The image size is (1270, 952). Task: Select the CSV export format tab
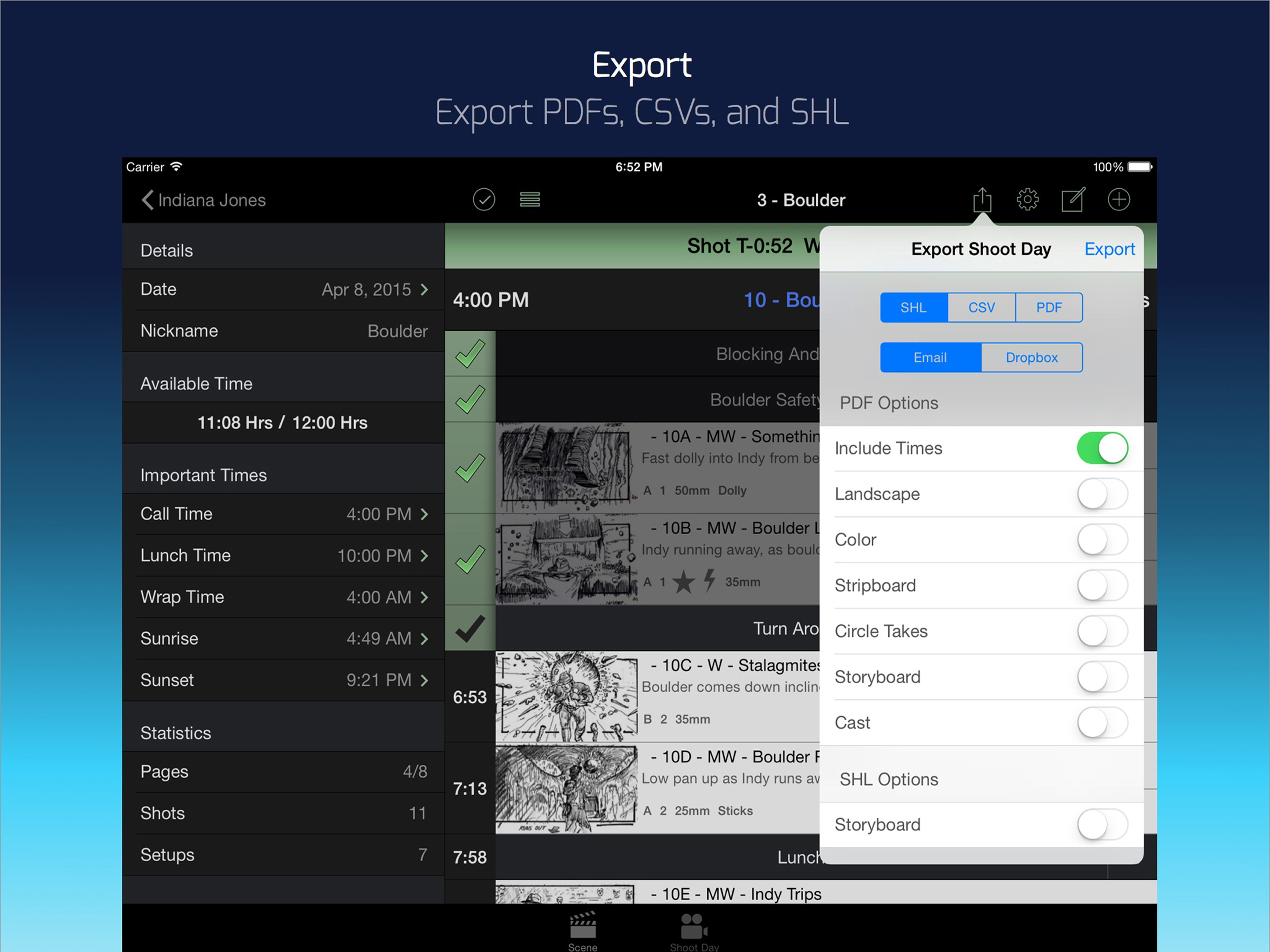[981, 308]
